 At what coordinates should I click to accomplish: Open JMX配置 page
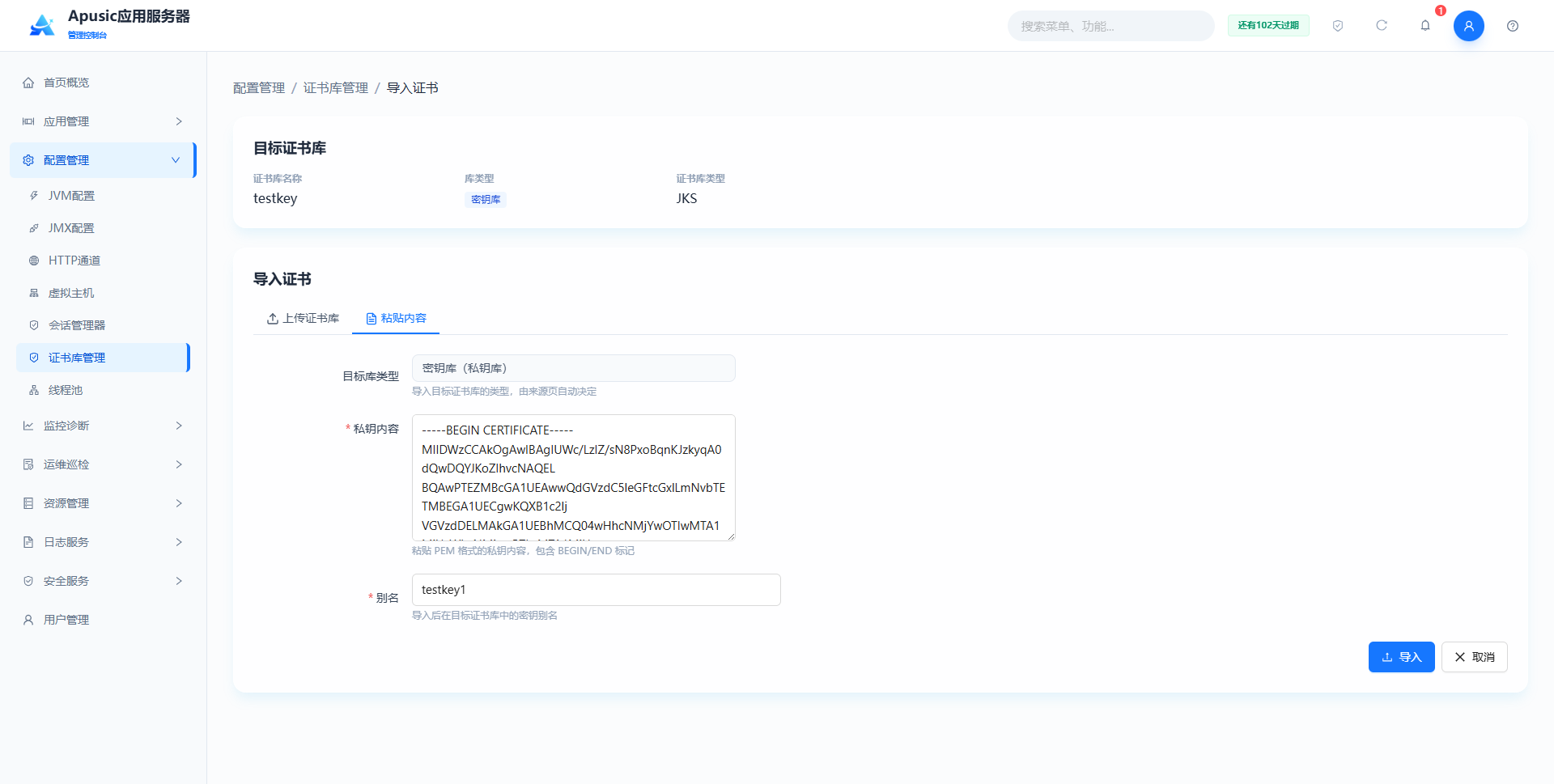coord(103,228)
